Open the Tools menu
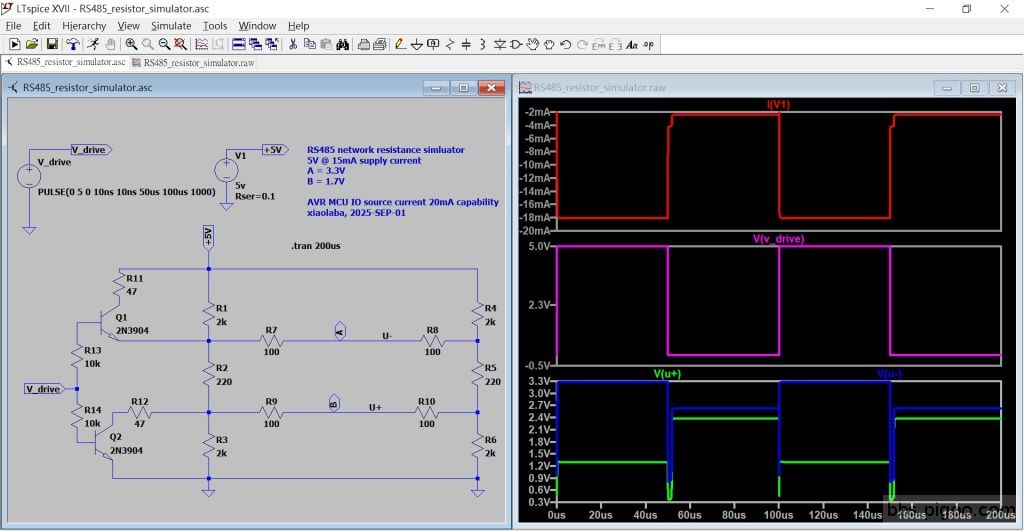Viewport: 1024px width, 531px height. [215, 25]
